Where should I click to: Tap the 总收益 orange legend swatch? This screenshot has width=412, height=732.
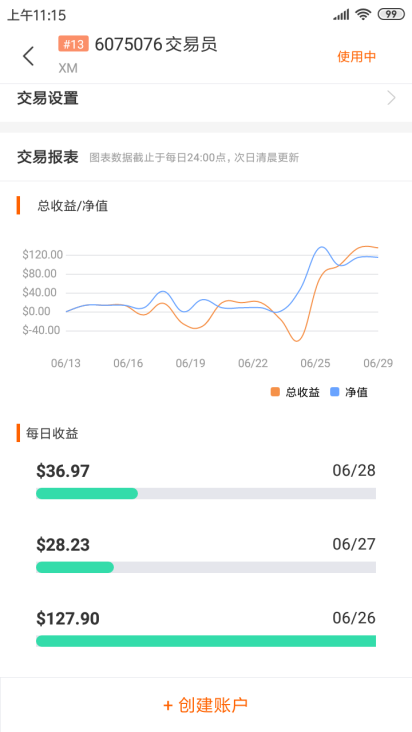click(275, 392)
